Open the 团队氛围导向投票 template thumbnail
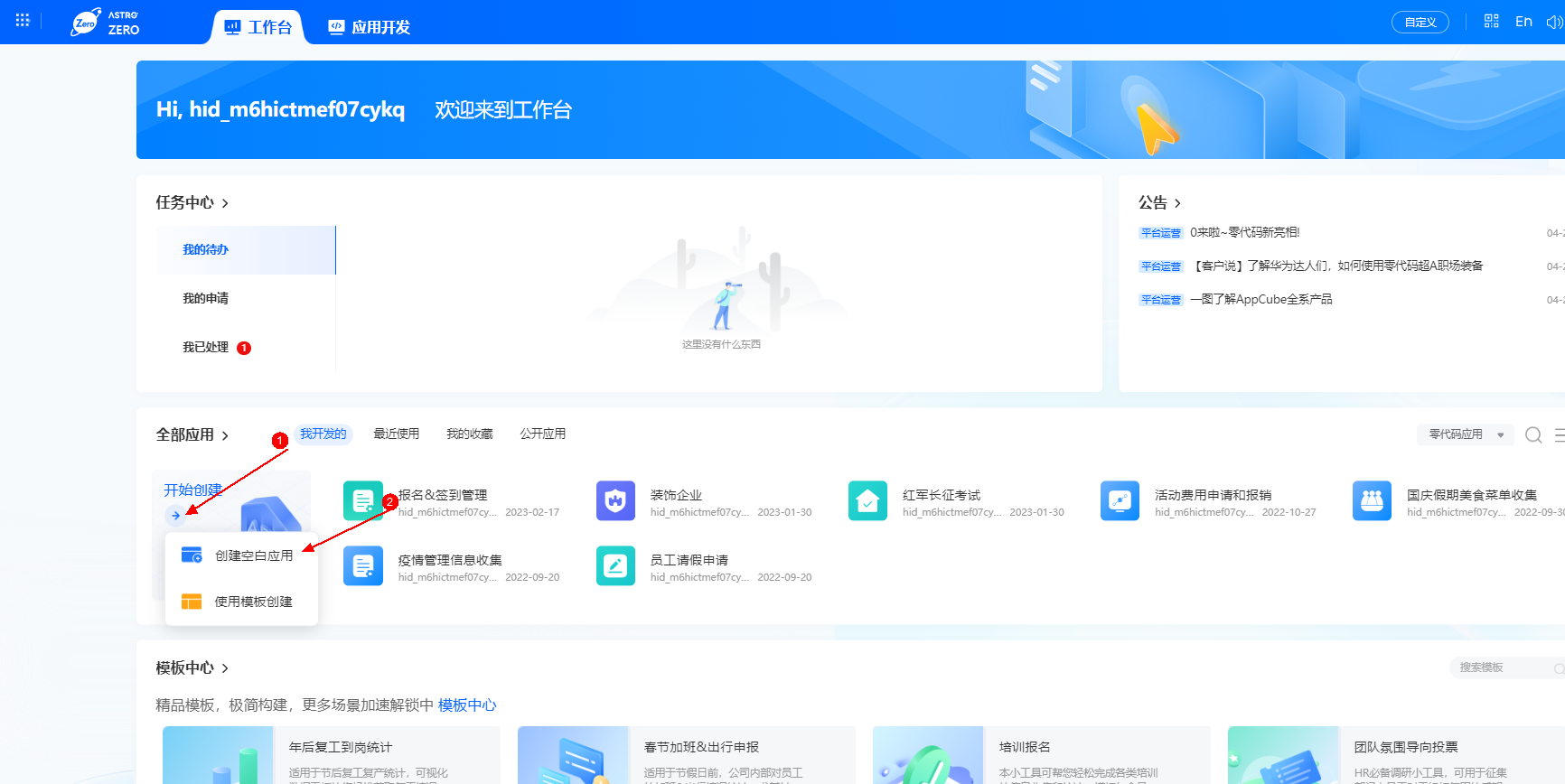 click(x=1283, y=755)
